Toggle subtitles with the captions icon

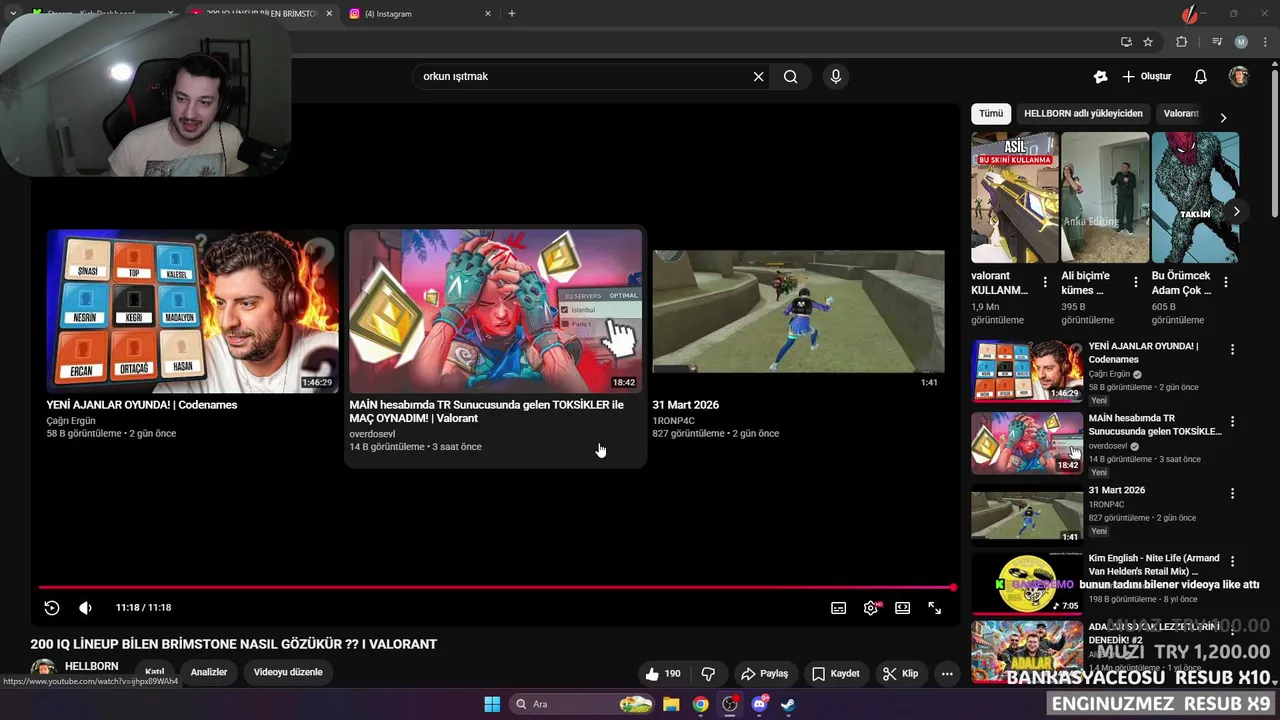pos(839,608)
